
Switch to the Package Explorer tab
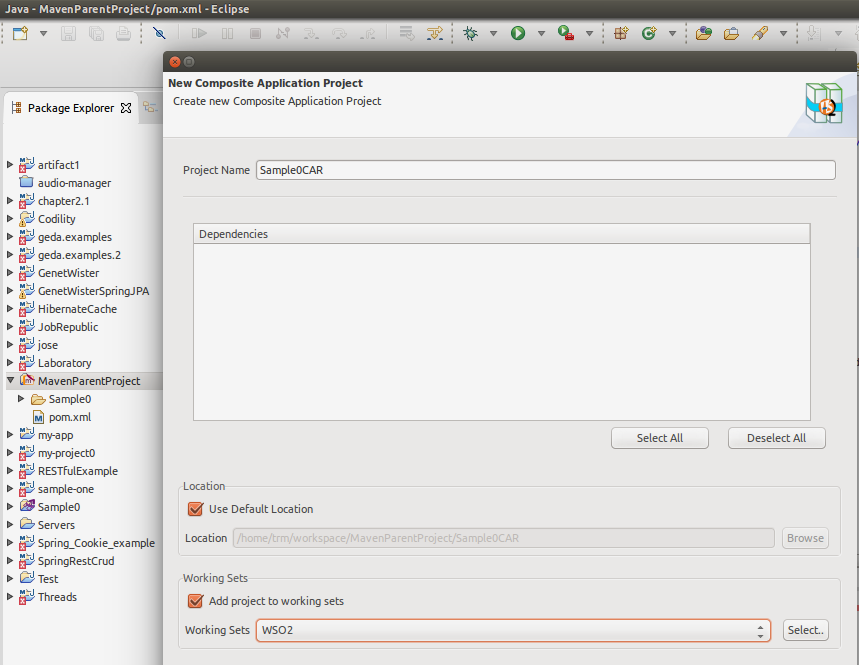(x=70, y=108)
